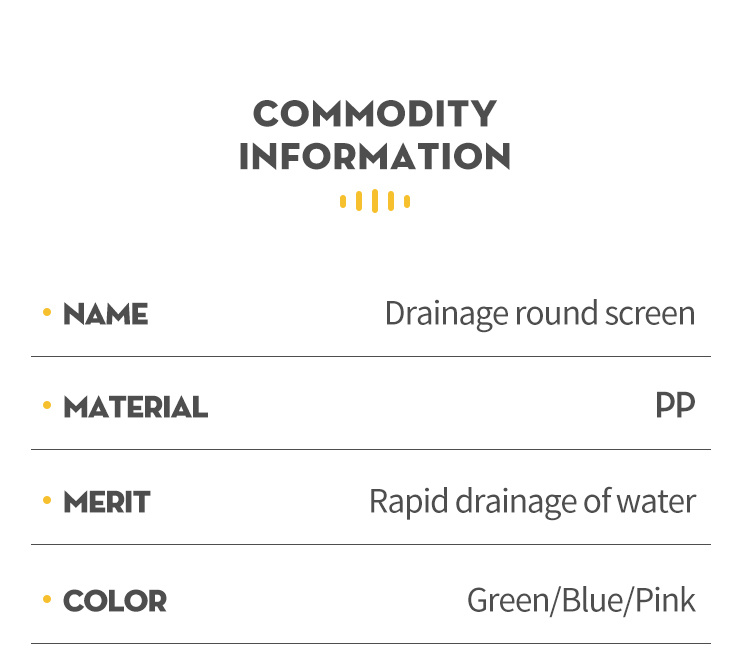Image resolution: width=750 pixels, height=658 pixels.
Task: Click the word Blue in color options
Action: pyautogui.click(x=592, y=600)
